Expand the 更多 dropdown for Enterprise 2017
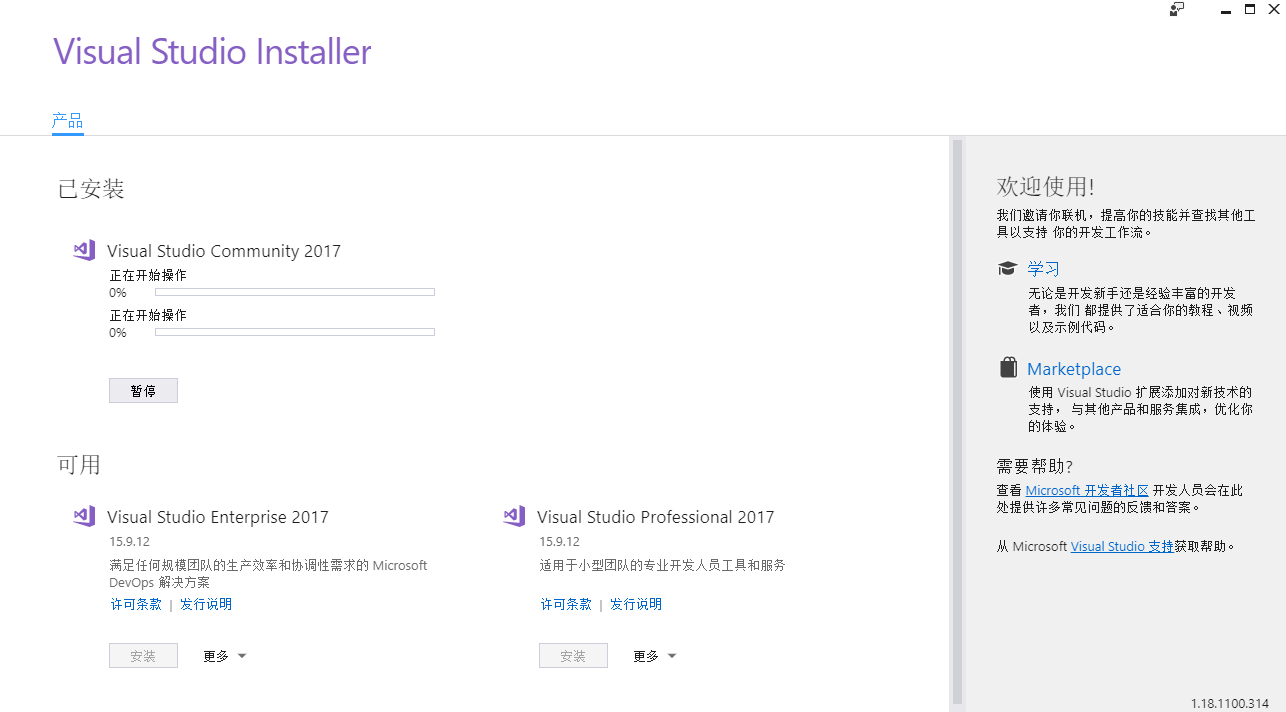 [224, 656]
